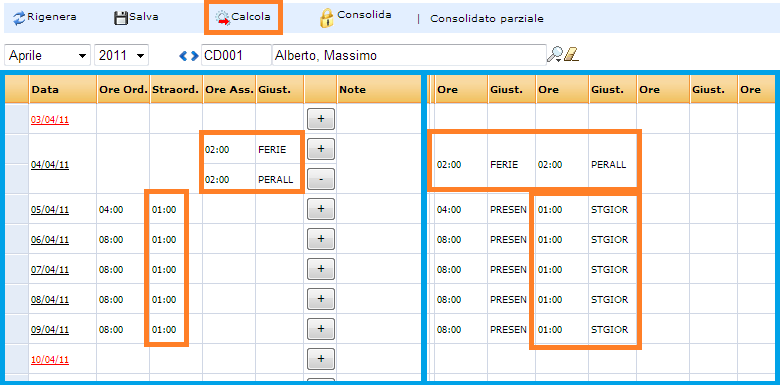Open the Aprile month dropdown

(47, 55)
